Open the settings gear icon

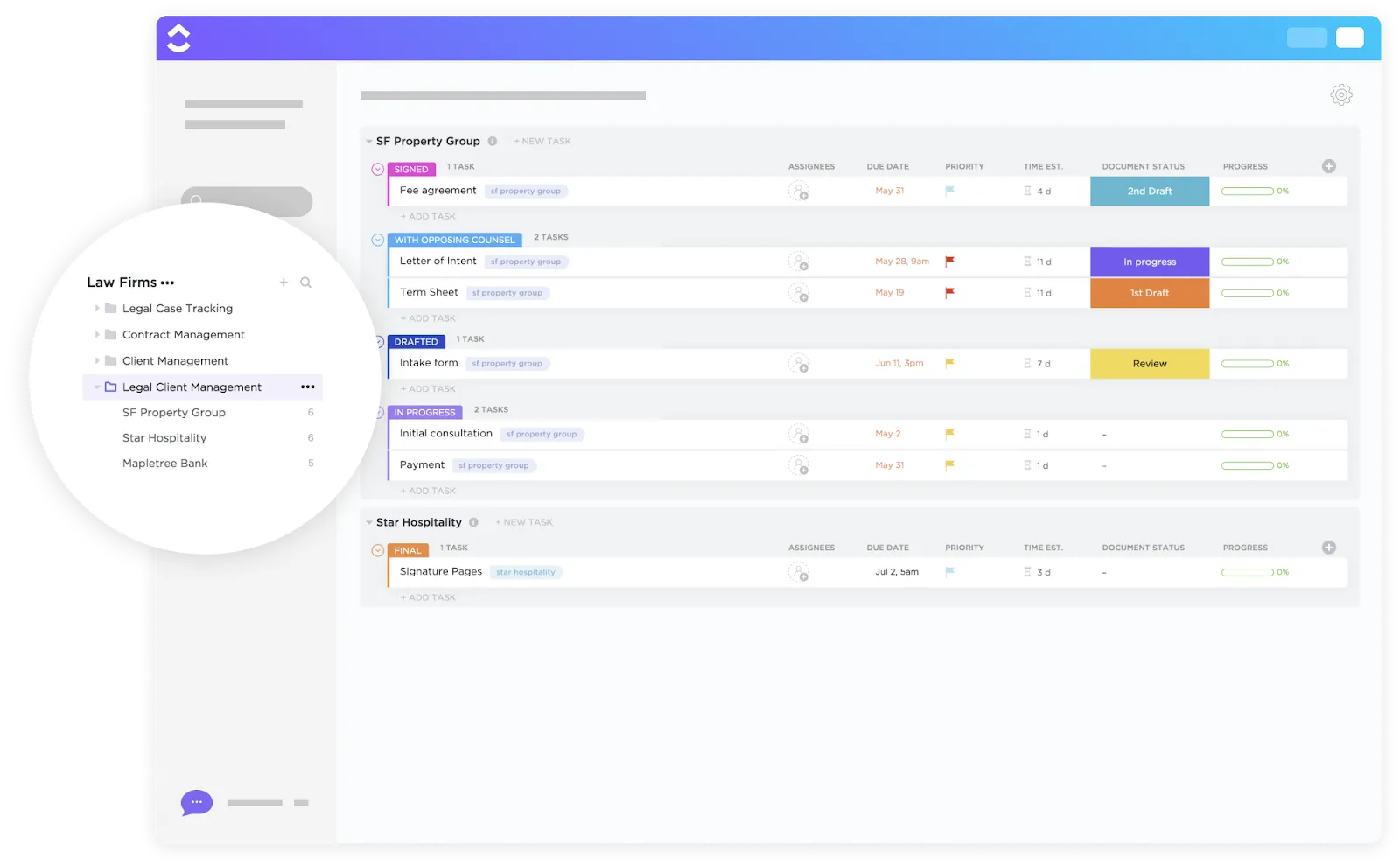tap(1341, 94)
